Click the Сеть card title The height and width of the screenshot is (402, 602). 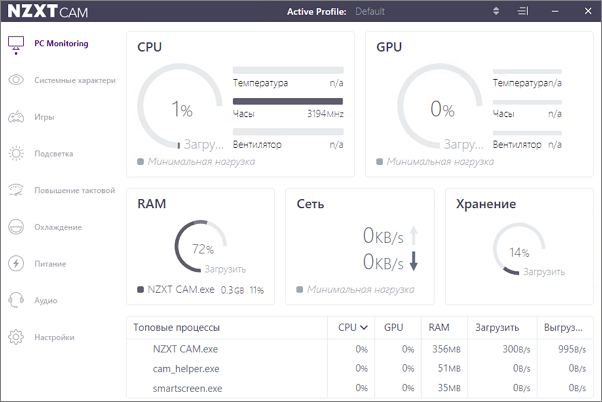[x=310, y=204]
